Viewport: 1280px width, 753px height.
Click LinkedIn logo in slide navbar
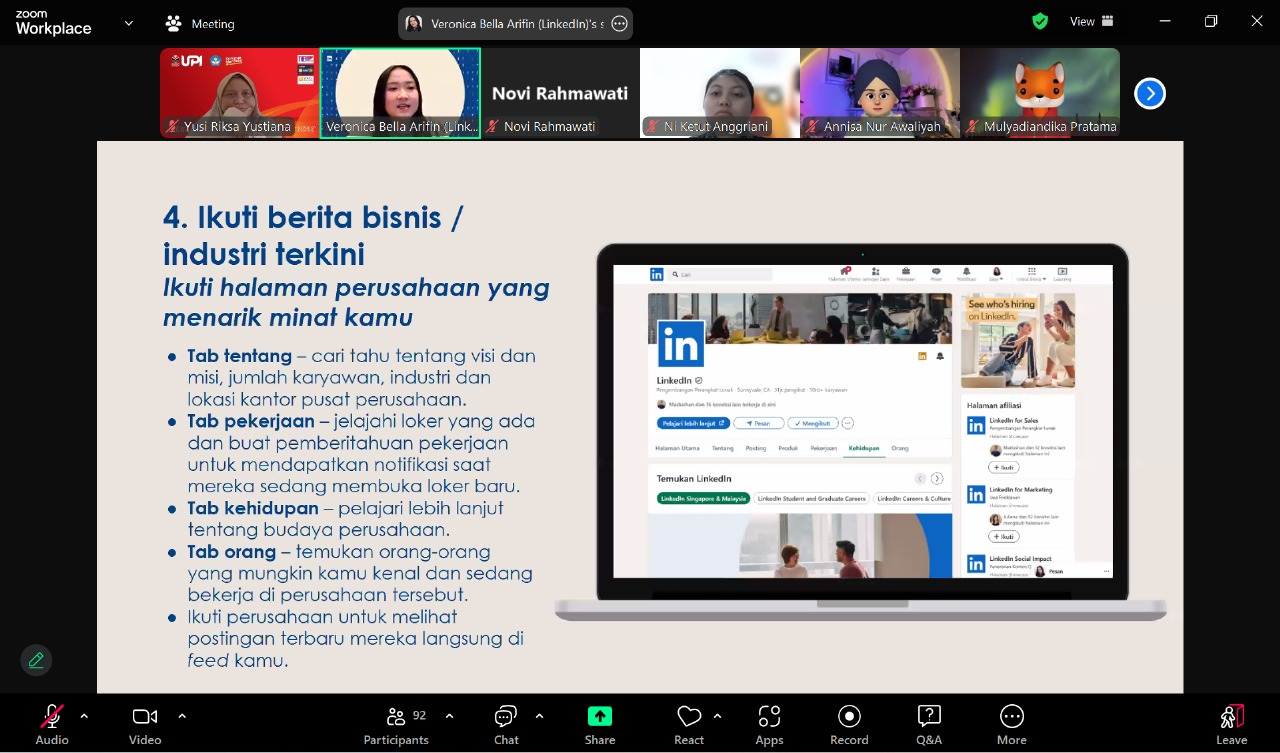tap(657, 274)
